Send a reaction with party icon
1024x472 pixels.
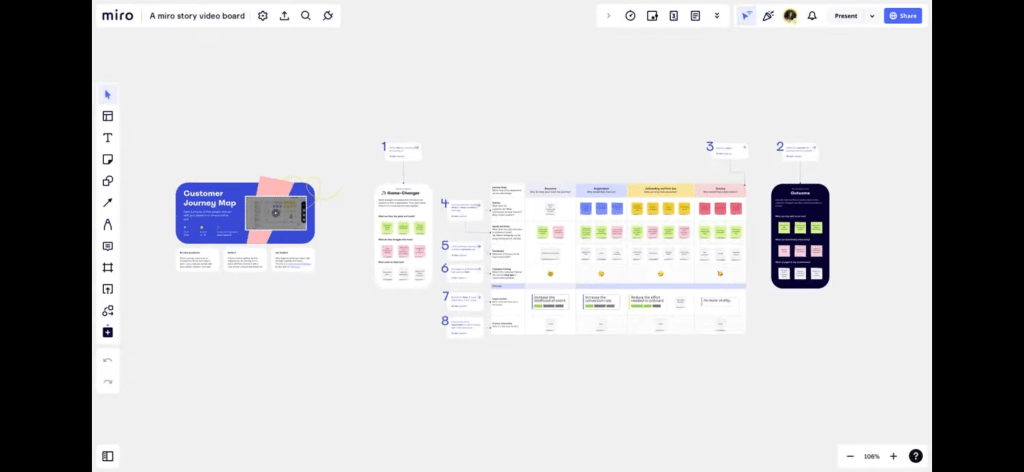pyautogui.click(x=768, y=16)
